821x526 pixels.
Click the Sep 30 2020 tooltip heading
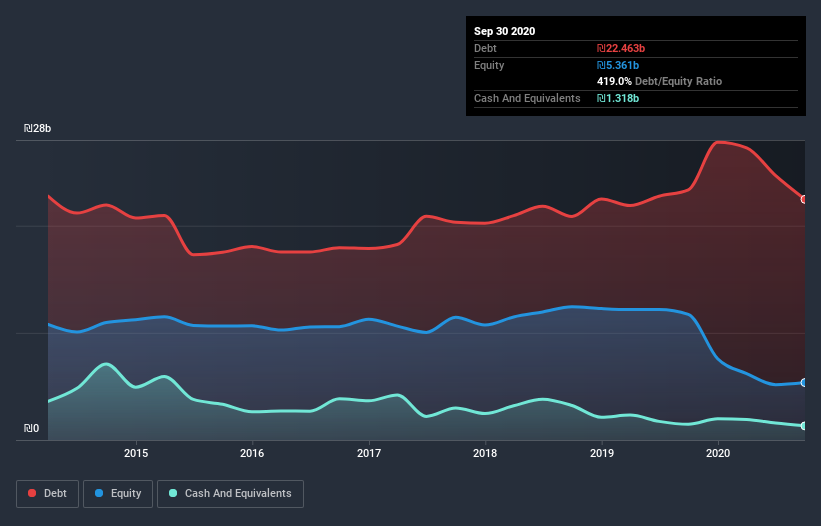pos(504,31)
